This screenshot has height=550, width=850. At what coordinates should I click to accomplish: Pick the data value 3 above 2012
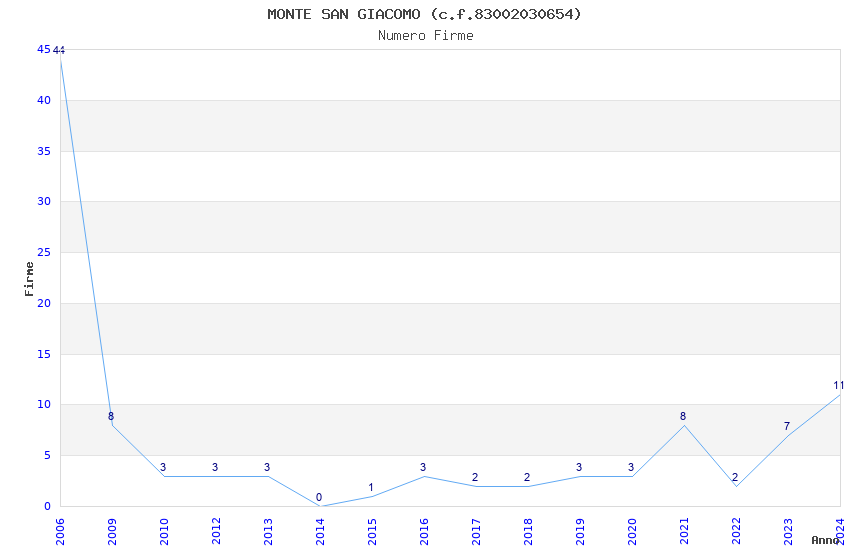click(215, 468)
